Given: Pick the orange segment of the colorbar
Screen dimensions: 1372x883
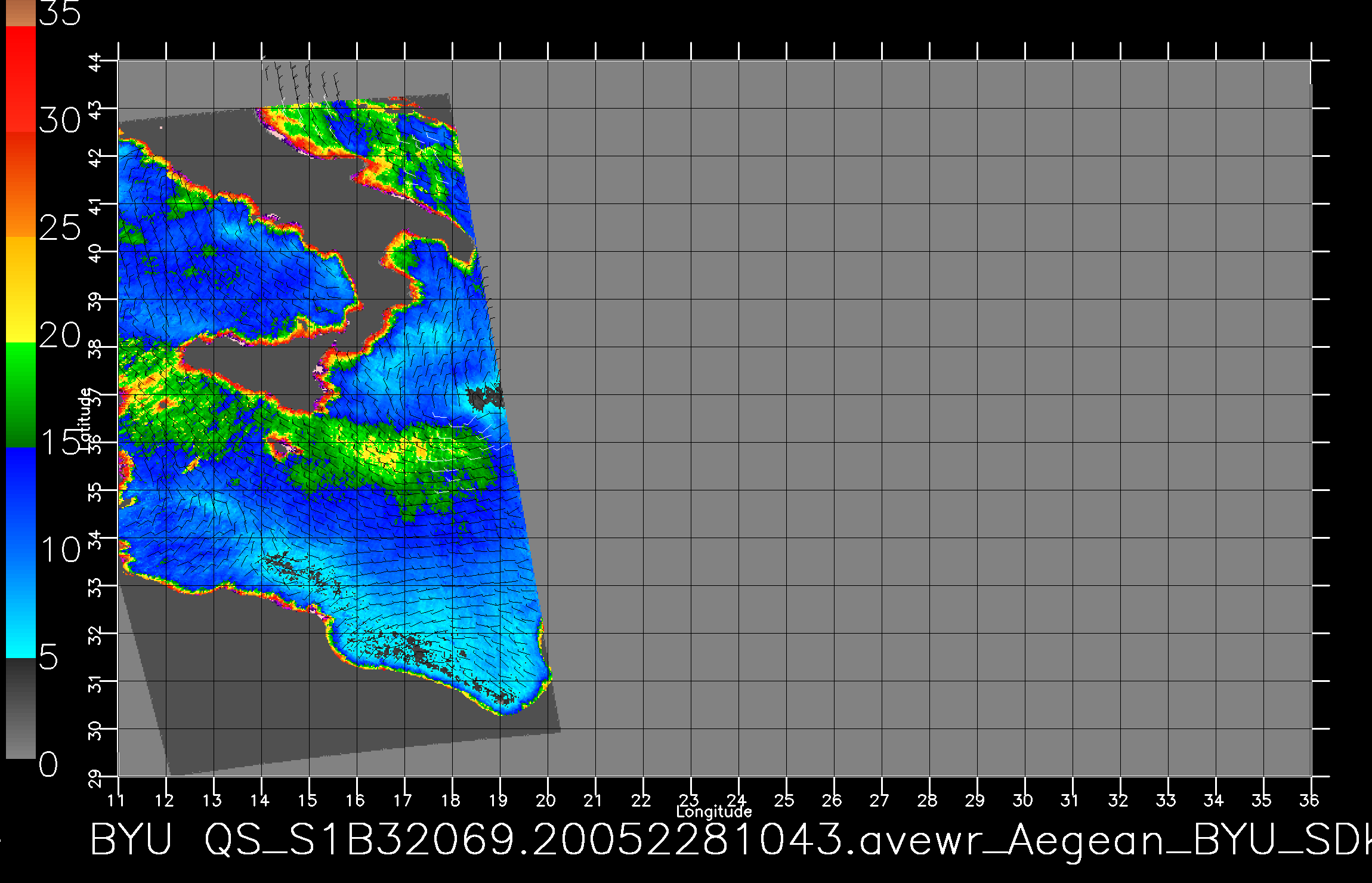Looking at the screenshot, I should (21, 185).
